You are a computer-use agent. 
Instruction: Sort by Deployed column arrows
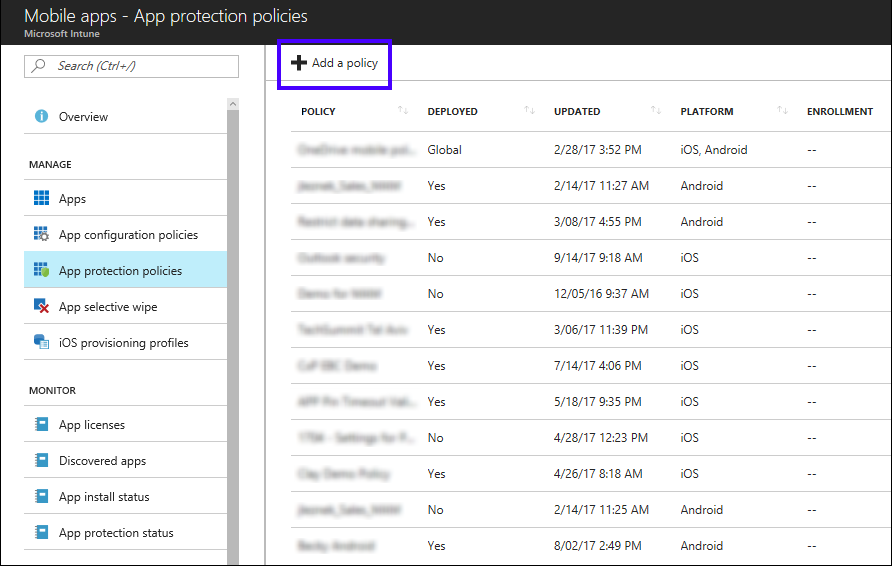pyautogui.click(x=529, y=111)
